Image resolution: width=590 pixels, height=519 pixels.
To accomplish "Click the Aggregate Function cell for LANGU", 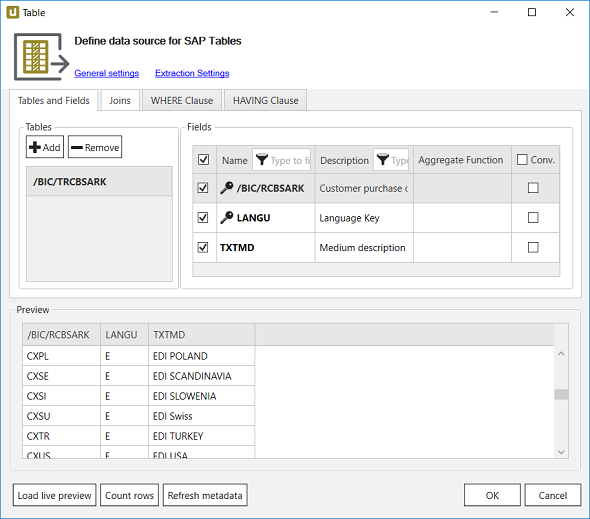I will click(462, 218).
